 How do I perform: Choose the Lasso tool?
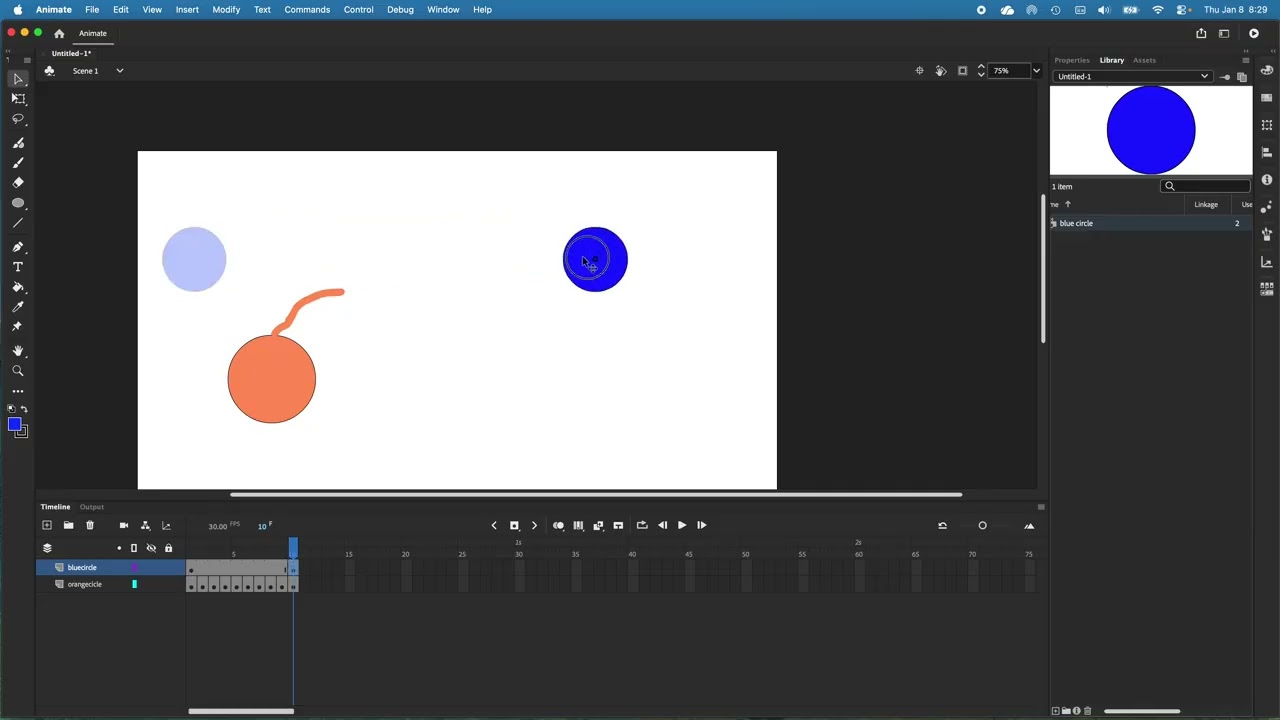(x=18, y=119)
